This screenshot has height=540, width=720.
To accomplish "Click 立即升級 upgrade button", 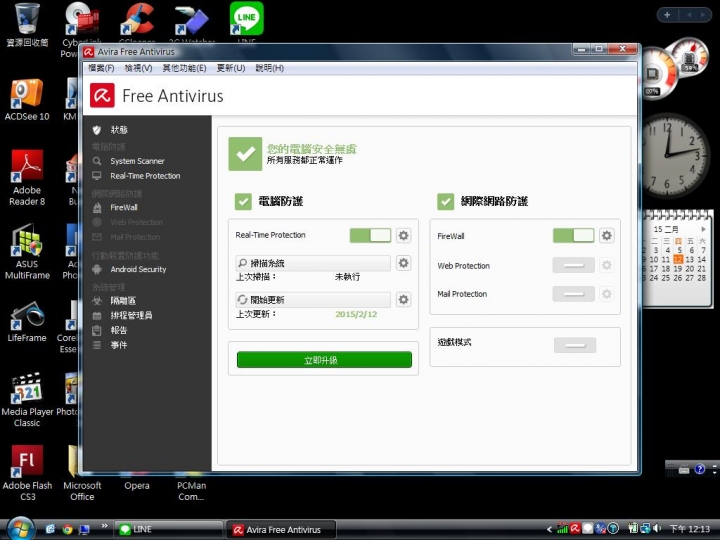I will 324,360.
